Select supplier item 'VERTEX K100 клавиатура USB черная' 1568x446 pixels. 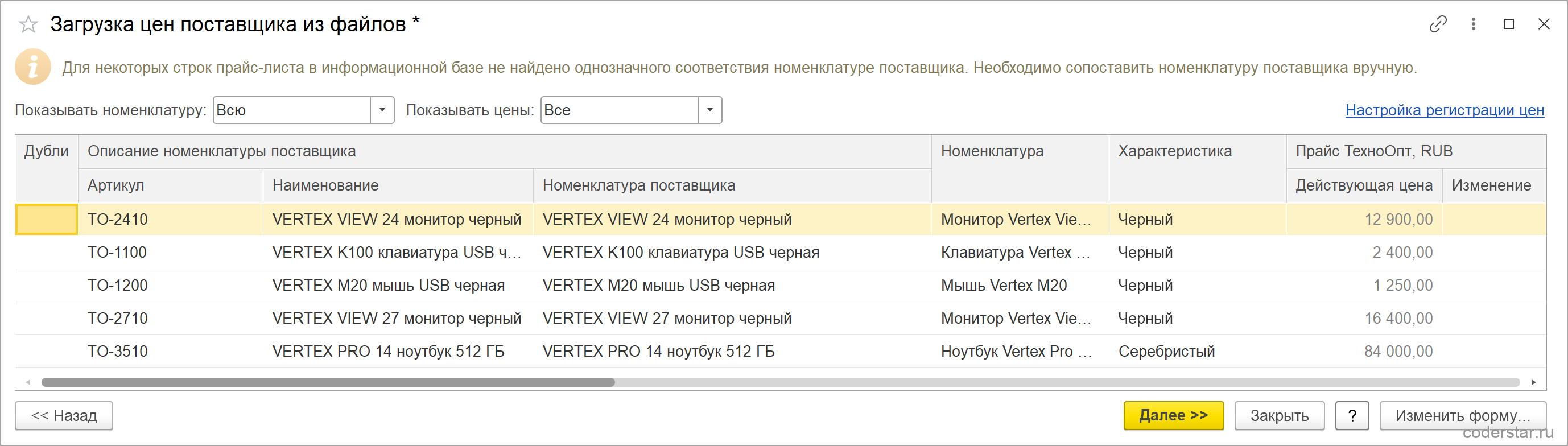coord(732,253)
